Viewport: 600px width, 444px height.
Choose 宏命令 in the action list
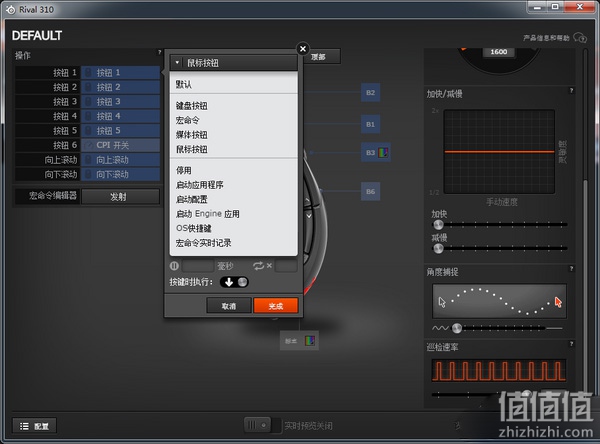(188, 120)
